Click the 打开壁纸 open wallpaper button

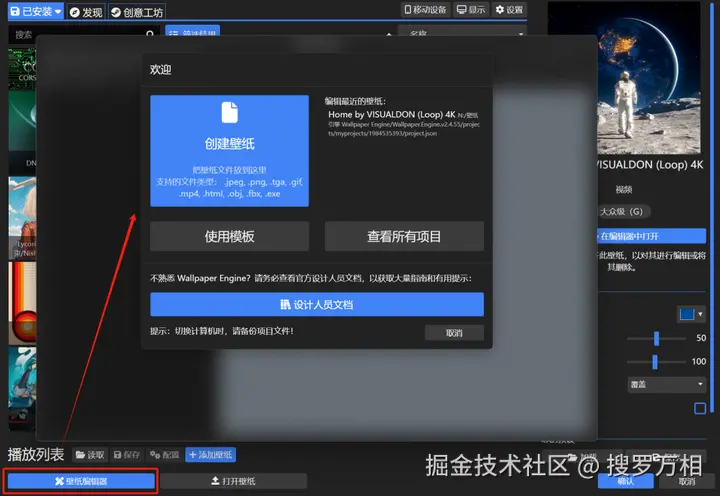(233, 481)
